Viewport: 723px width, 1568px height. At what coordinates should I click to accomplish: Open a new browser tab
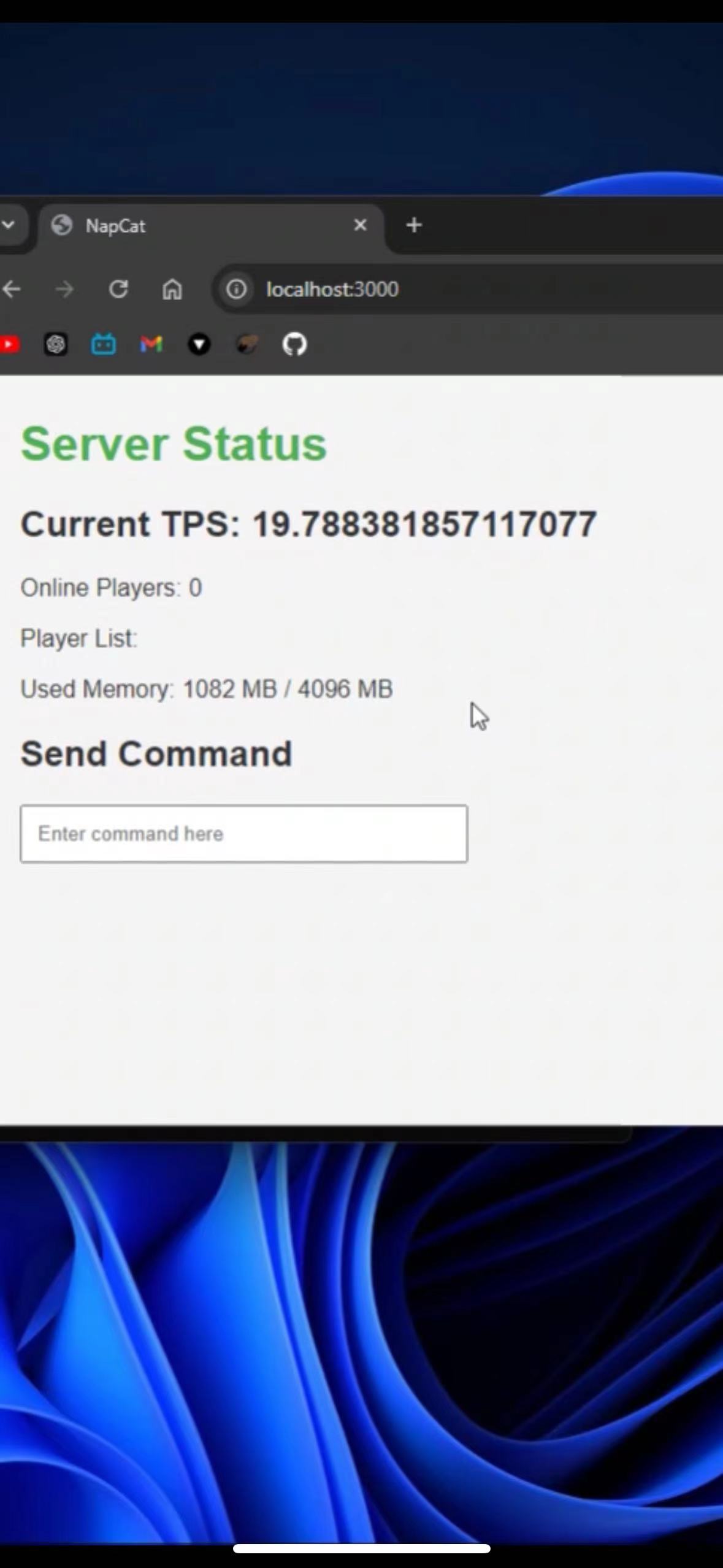414,225
